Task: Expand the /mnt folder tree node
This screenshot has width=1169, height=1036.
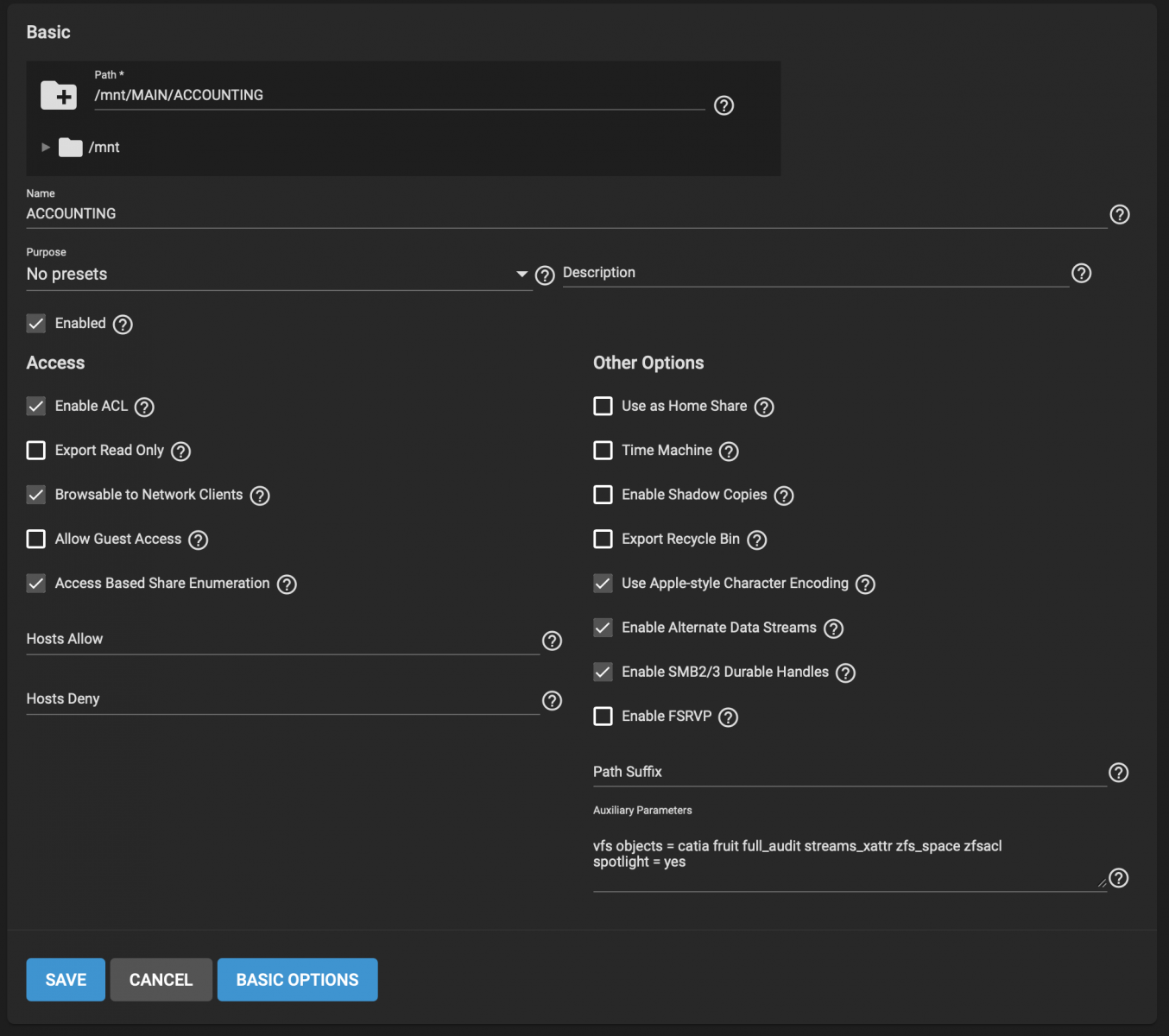Action: click(46, 148)
